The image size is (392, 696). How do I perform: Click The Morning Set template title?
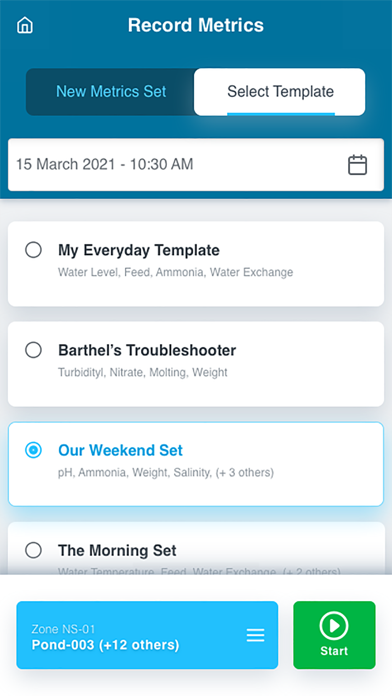click(x=117, y=550)
